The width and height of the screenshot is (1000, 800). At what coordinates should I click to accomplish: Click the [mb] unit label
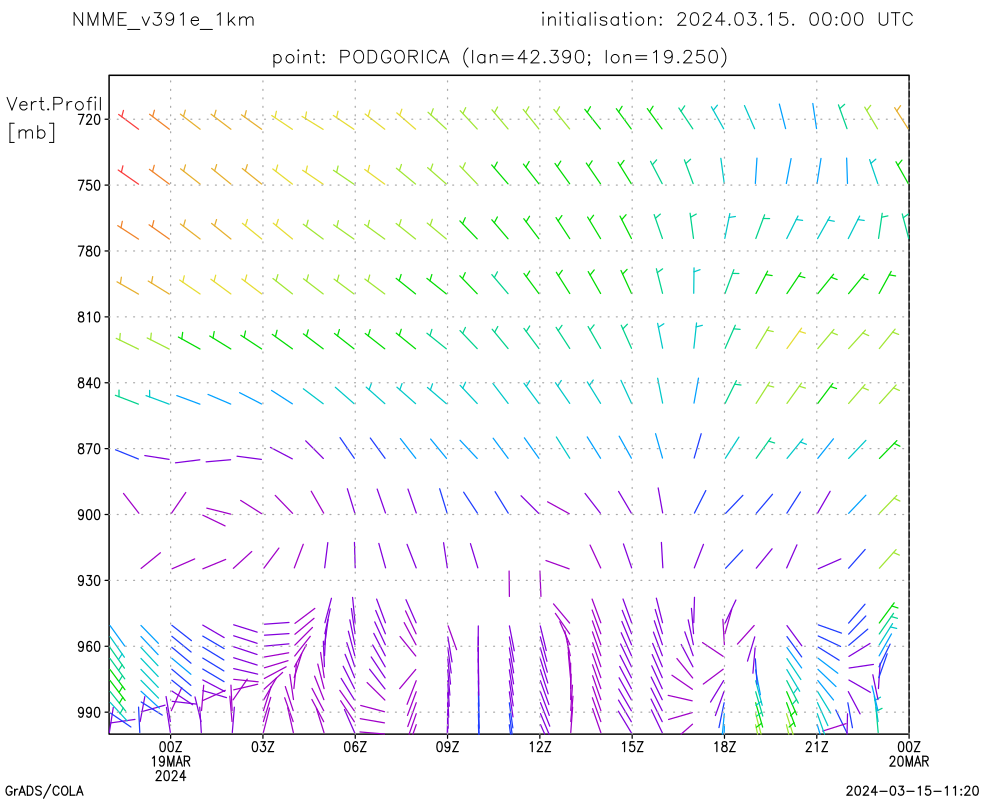(x=31, y=132)
